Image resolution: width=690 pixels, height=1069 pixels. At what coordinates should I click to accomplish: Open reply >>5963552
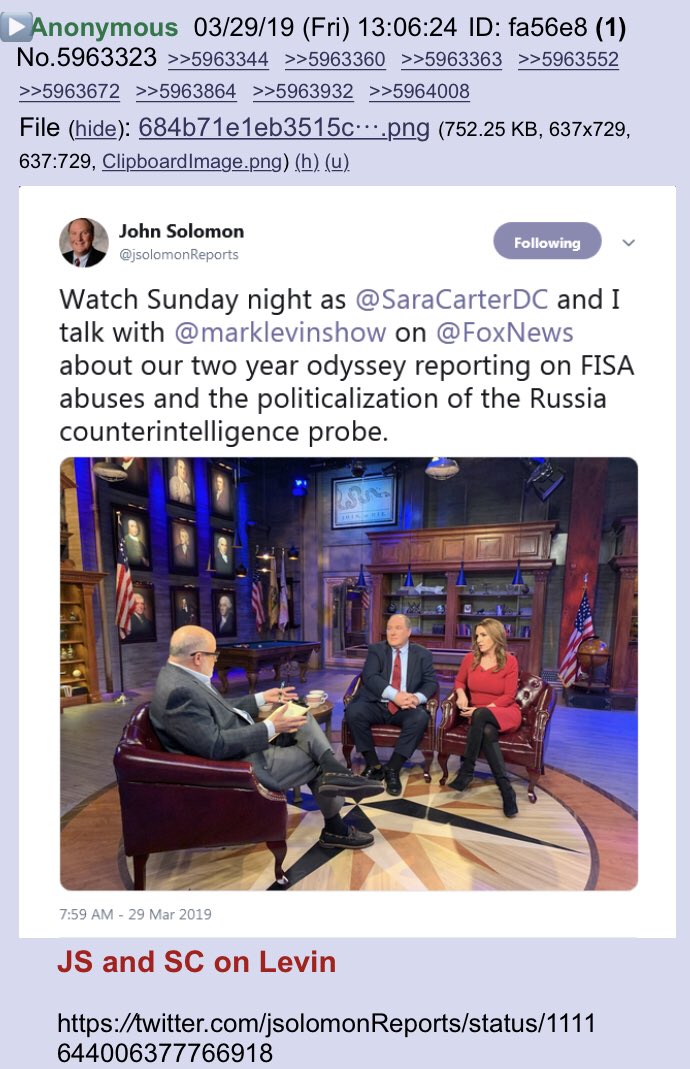point(568,59)
